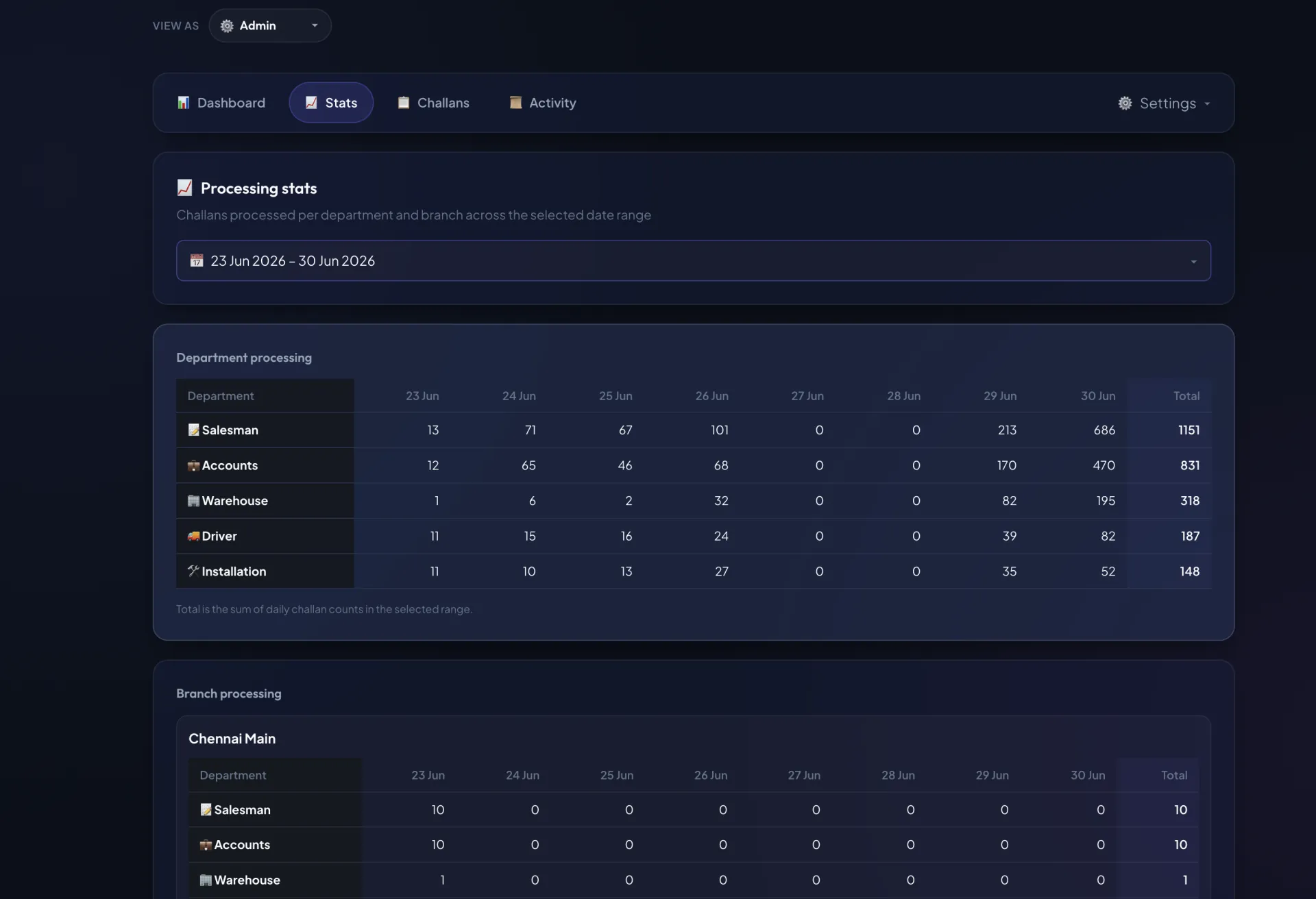Click the dropdown arrow of the date range field
This screenshot has height=899, width=1316.
click(x=1193, y=261)
